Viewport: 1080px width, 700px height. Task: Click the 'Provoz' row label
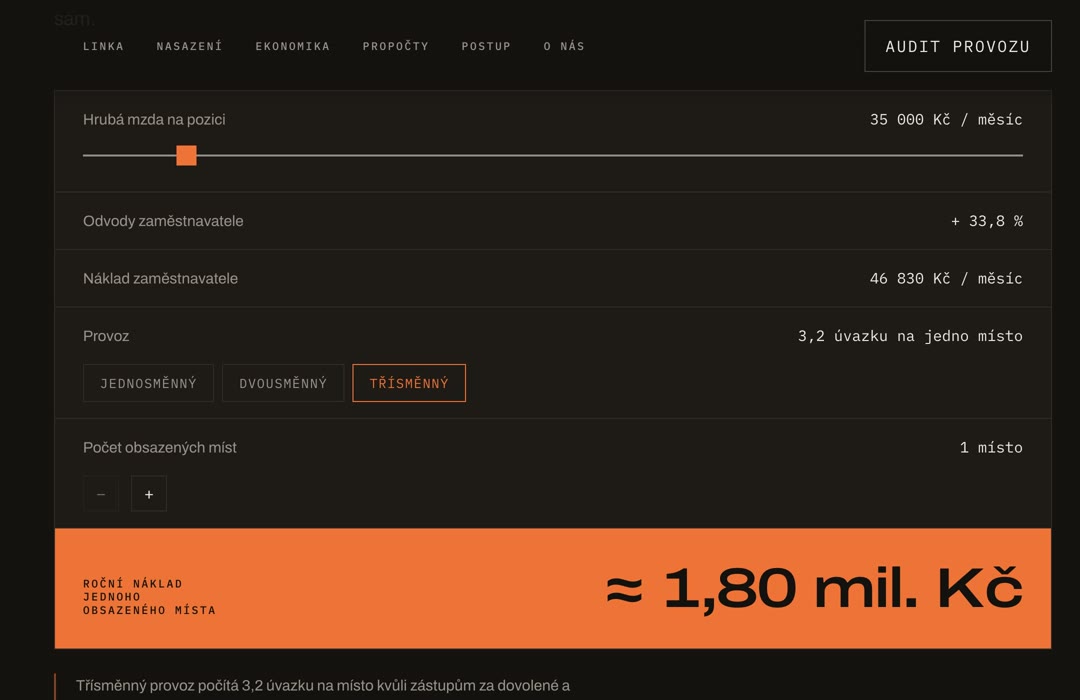tap(106, 336)
